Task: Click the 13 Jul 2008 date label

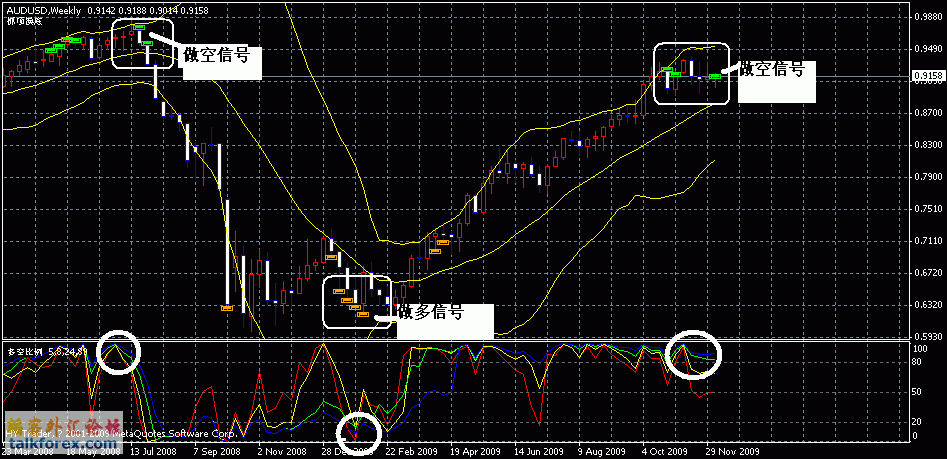Action: [153, 451]
